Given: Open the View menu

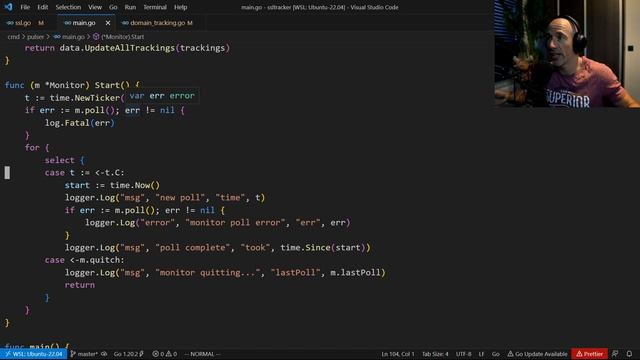Looking at the screenshot, I should pyautogui.click(x=95, y=7).
